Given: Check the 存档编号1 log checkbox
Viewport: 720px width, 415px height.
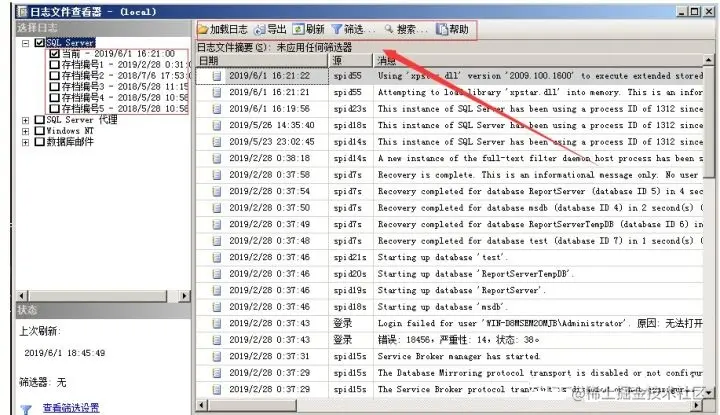Looking at the screenshot, I should tap(54, 65).
